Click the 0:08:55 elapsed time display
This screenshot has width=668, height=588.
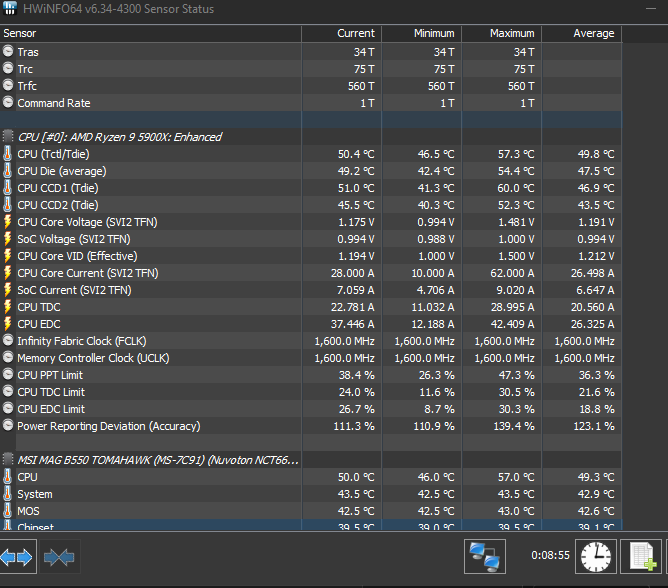pyautogui.click(x=550, y=555)
